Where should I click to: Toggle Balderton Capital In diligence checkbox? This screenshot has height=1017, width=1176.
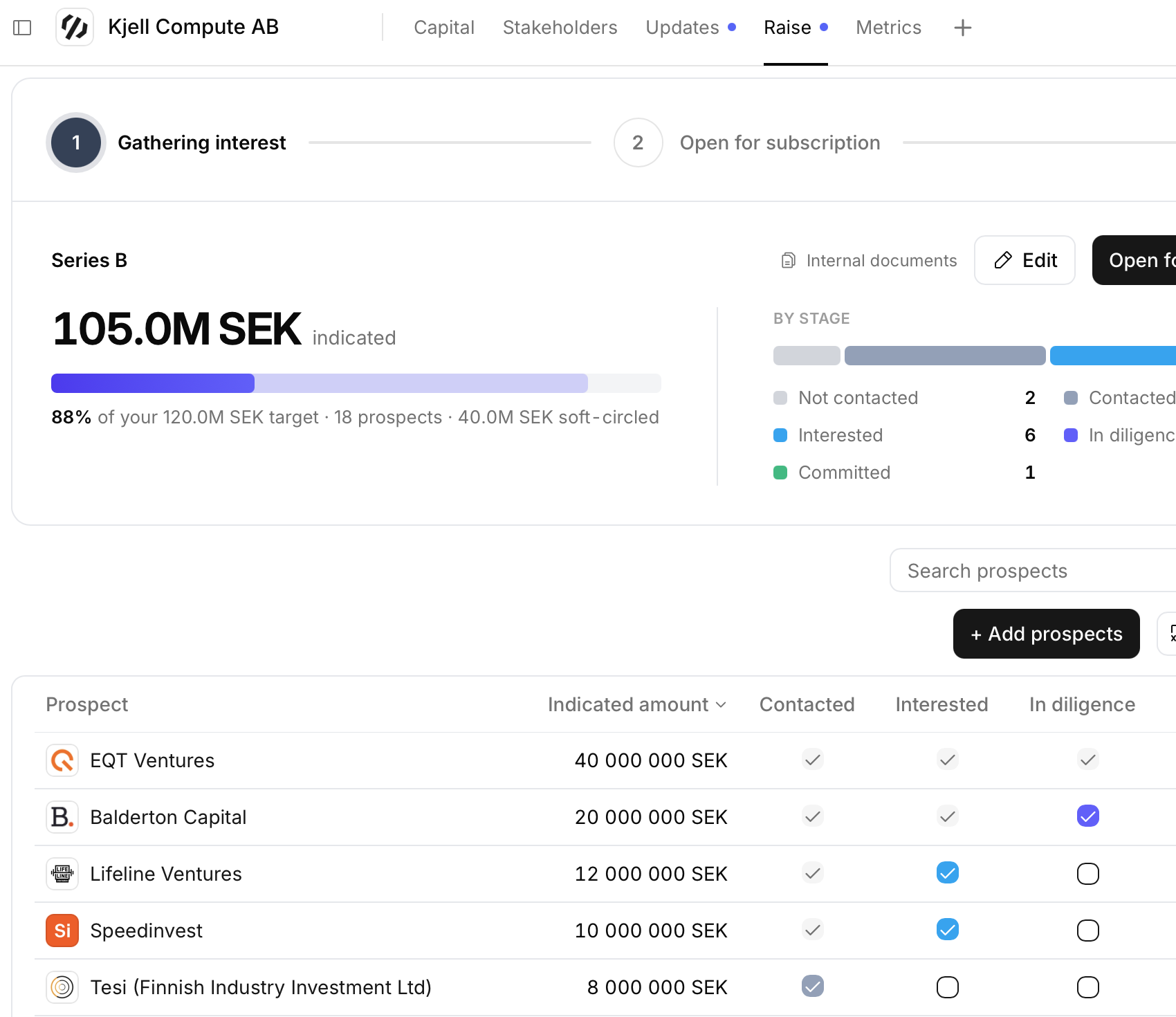pyautogui.click(x=1087, y=816)
